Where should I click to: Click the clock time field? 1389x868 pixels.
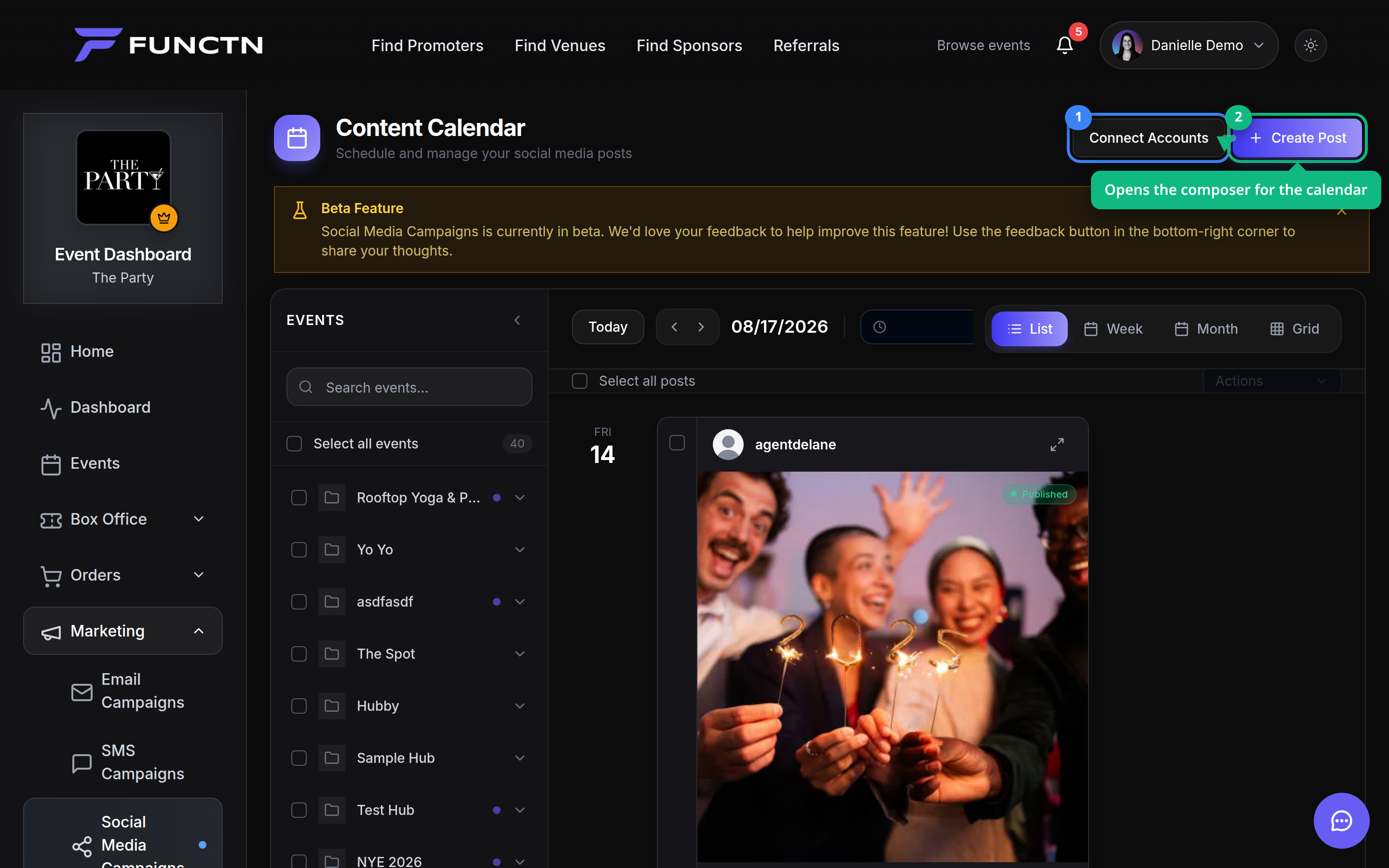coord(917,326)
